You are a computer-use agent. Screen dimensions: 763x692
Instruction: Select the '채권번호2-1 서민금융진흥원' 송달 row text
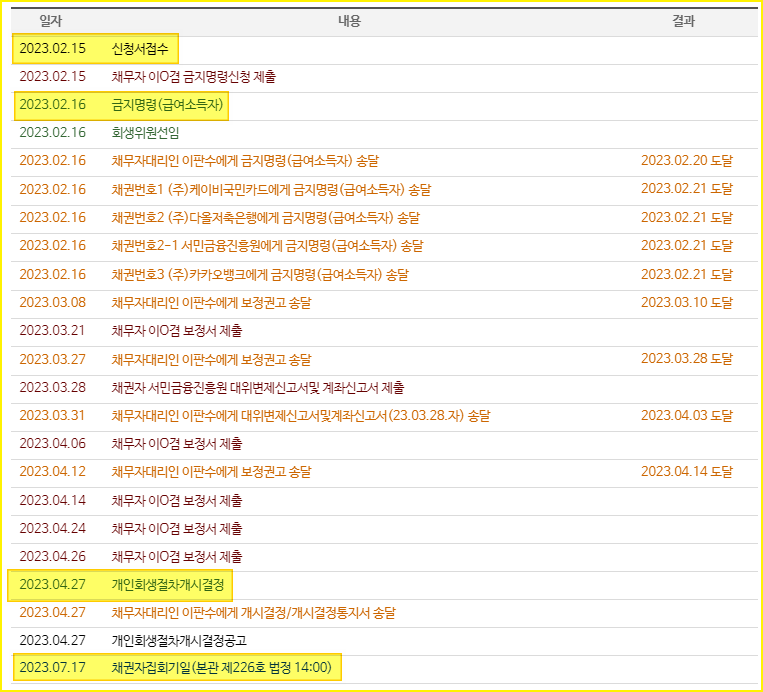coord(267,246)
